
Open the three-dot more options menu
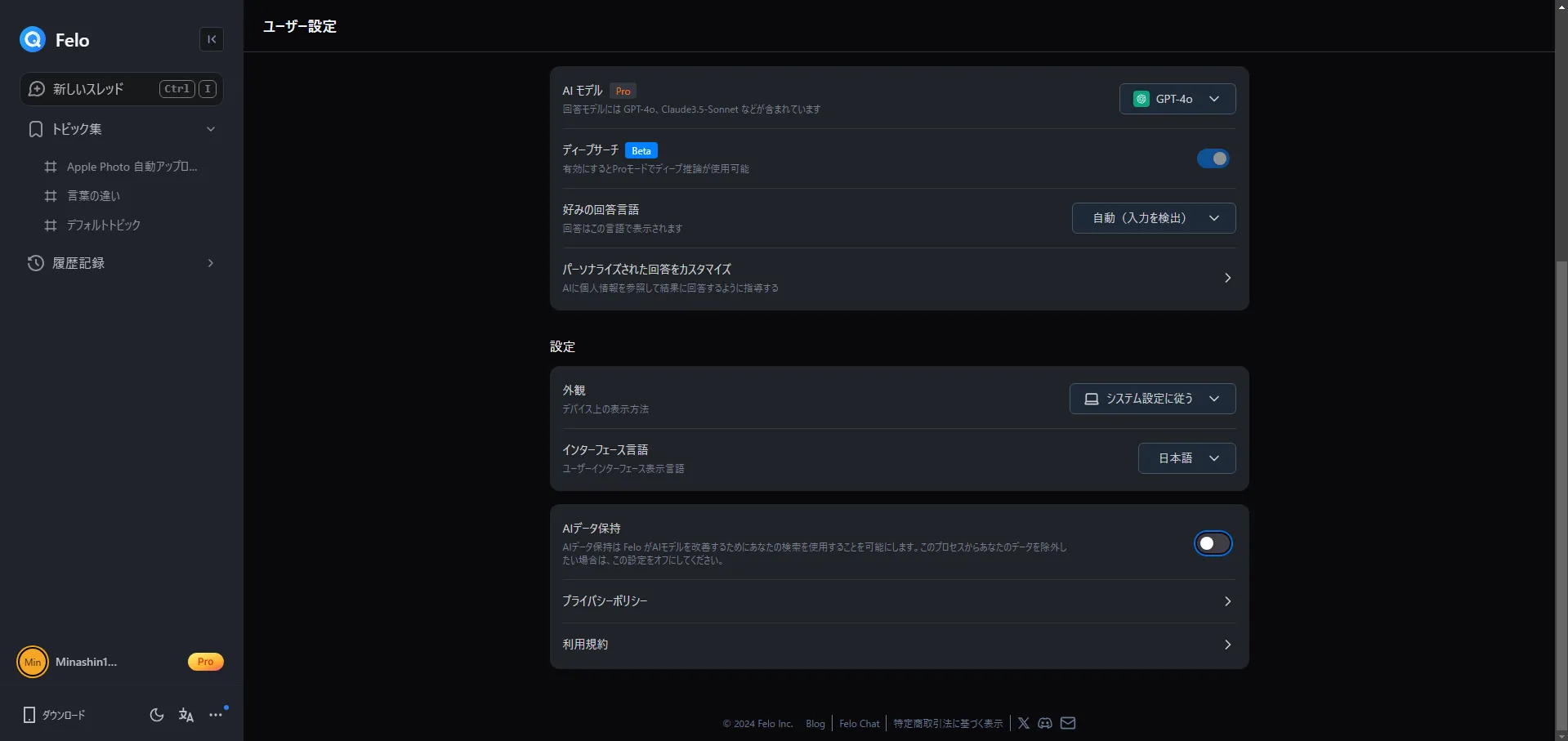coord(216,715)
